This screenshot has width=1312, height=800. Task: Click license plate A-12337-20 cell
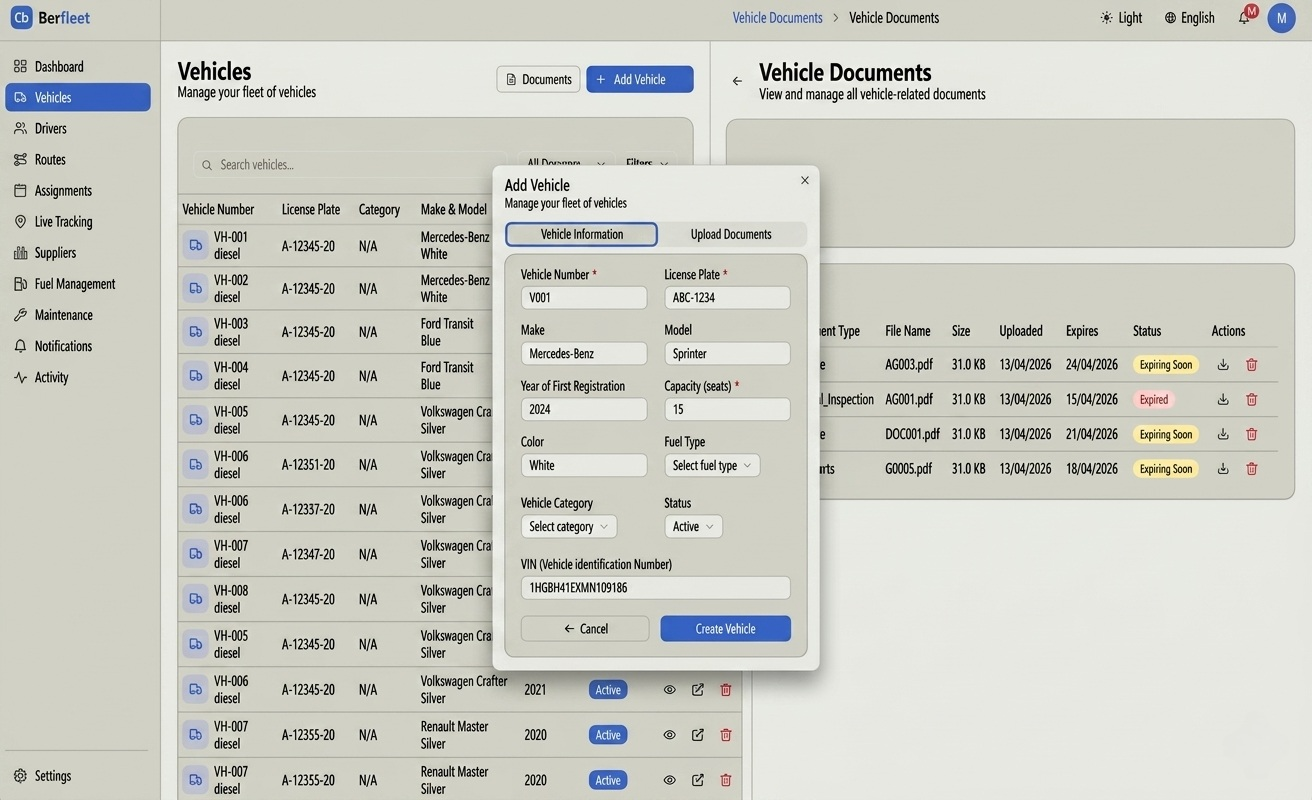pyautogui.click(x=308, y=509)
